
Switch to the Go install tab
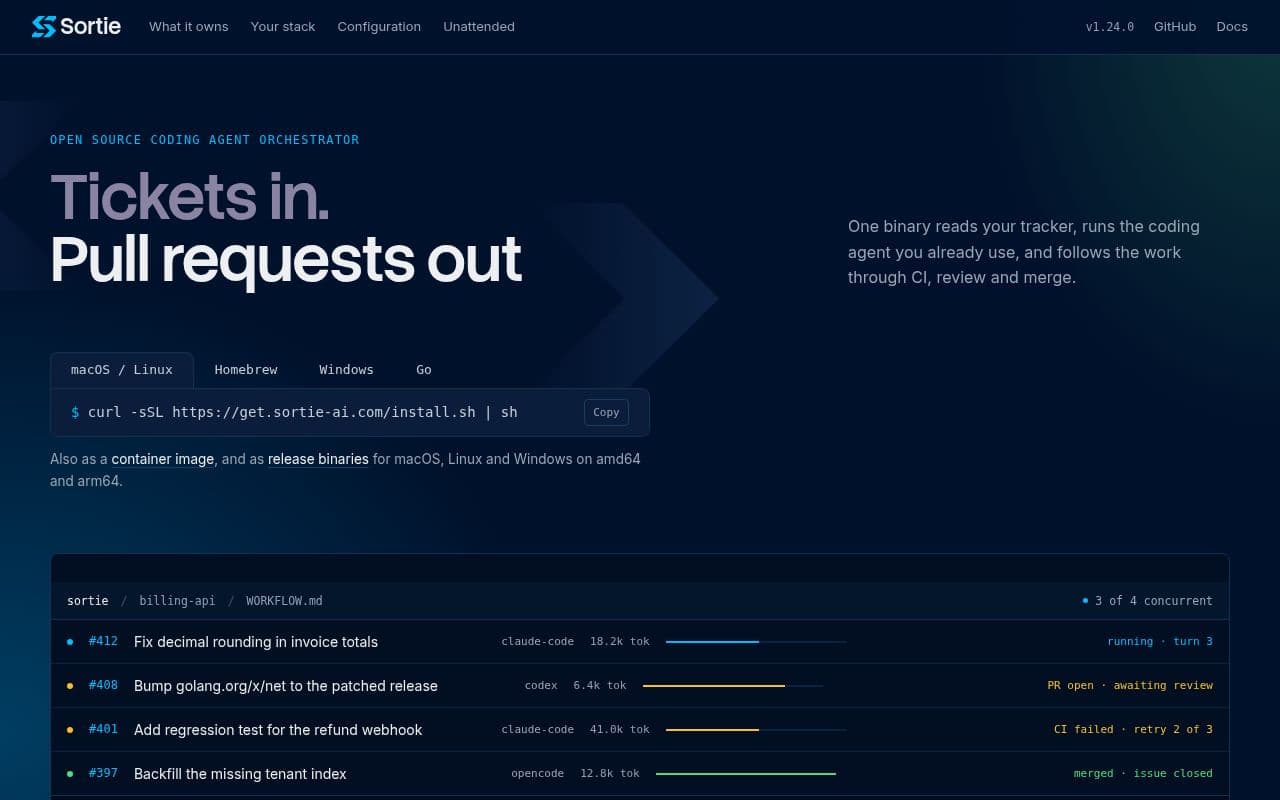424,370
